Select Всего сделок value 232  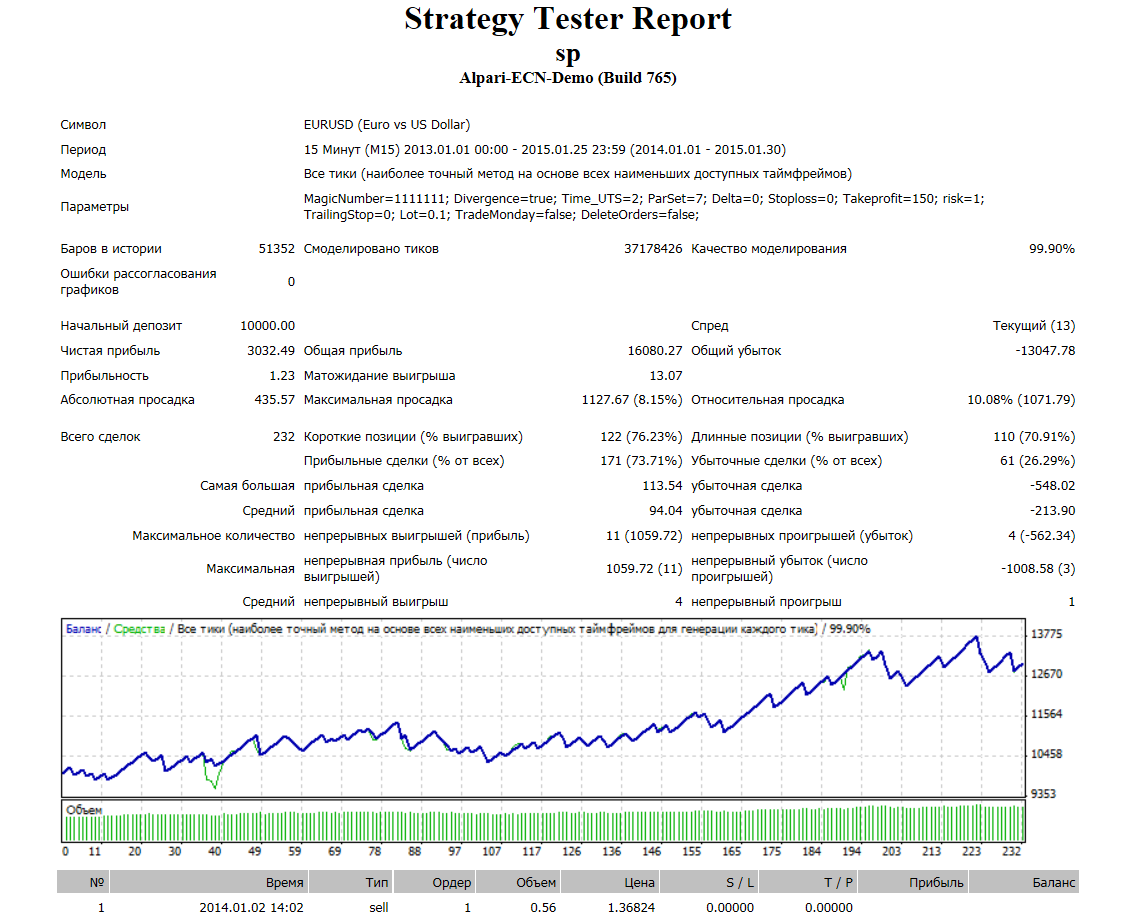tap(284, 437)
